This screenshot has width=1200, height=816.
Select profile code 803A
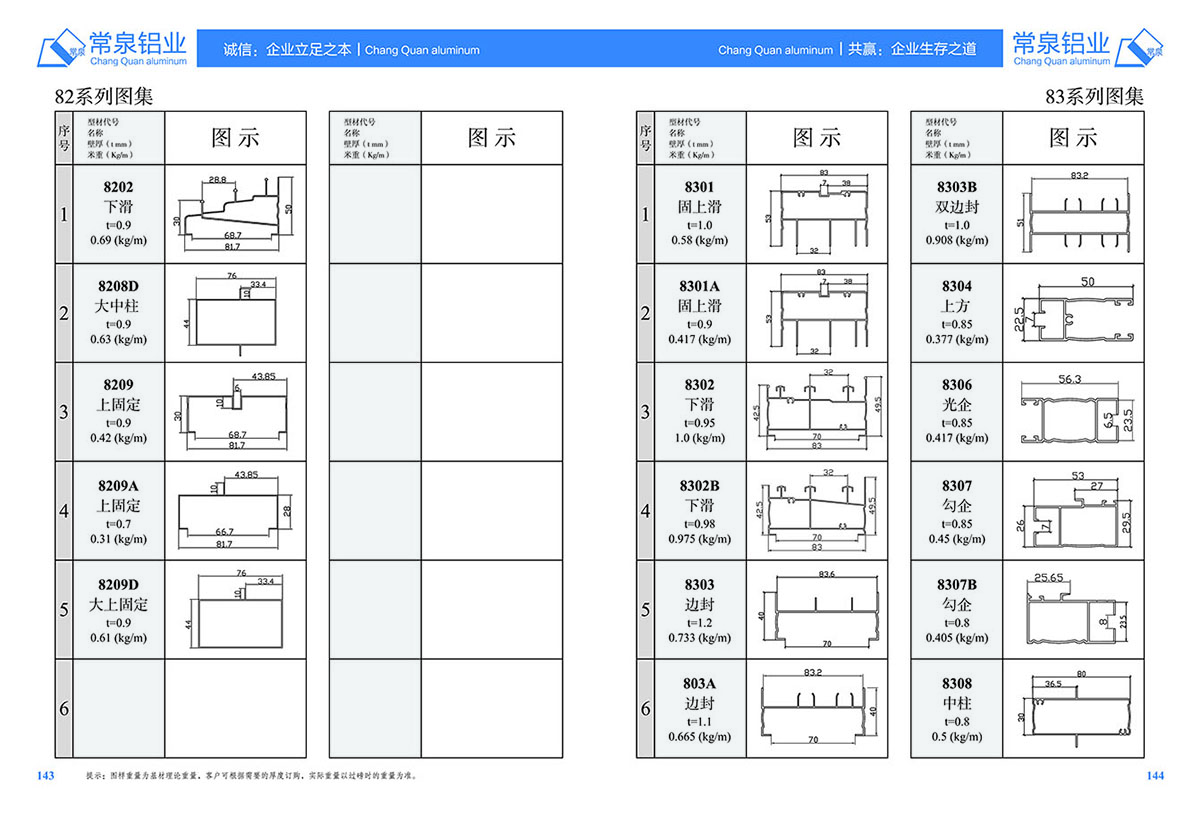coord(700,683)
